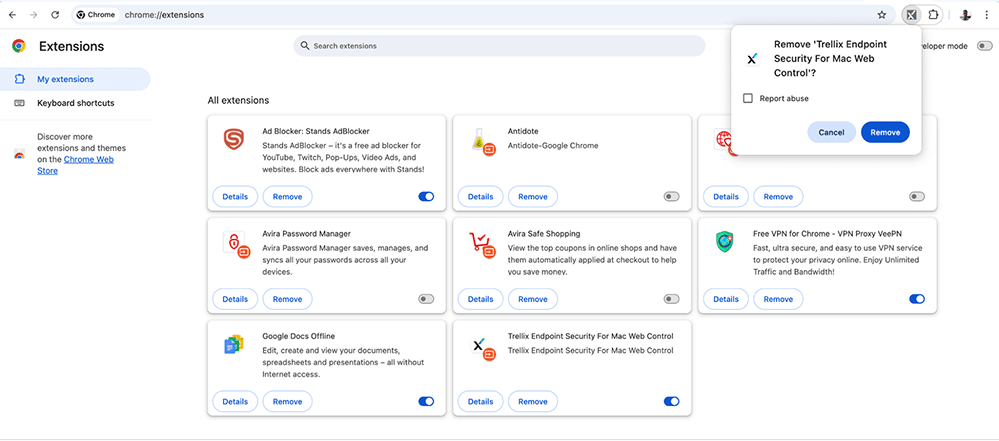Cancel the remove extension dialog
This screenshot has height=441, width=999.
pyautogui.click(x=831, y=133)
